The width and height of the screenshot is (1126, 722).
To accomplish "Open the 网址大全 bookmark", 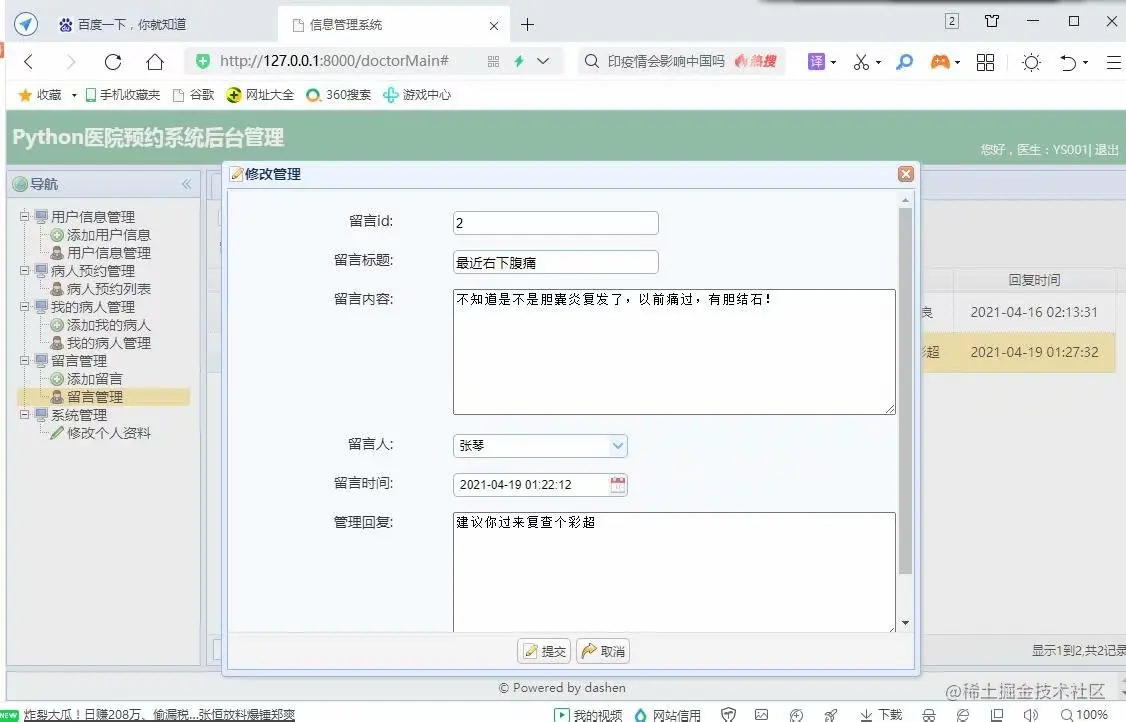I will click(260, 95).
